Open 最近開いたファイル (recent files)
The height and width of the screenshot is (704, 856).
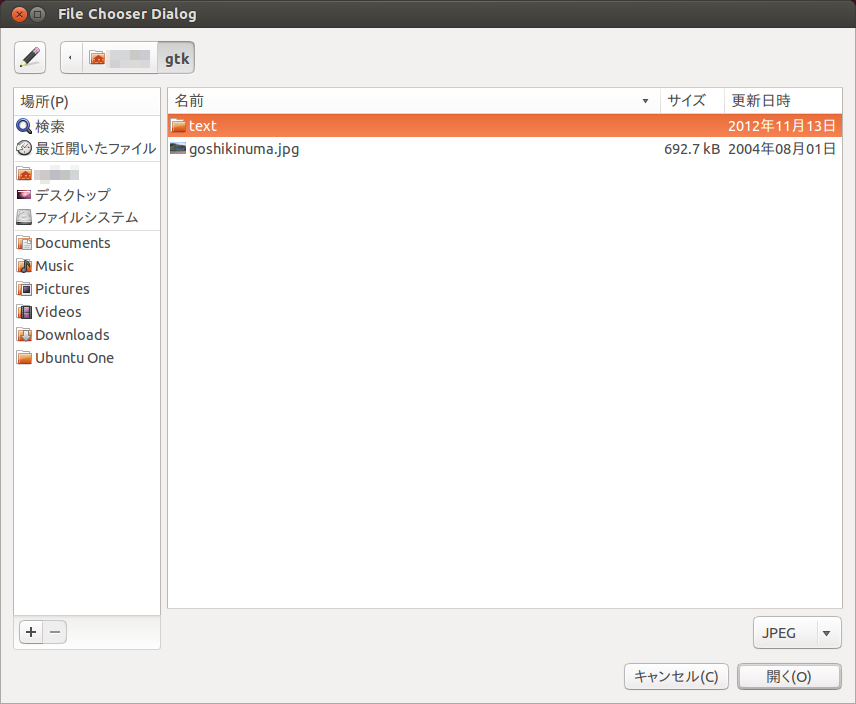95,148
